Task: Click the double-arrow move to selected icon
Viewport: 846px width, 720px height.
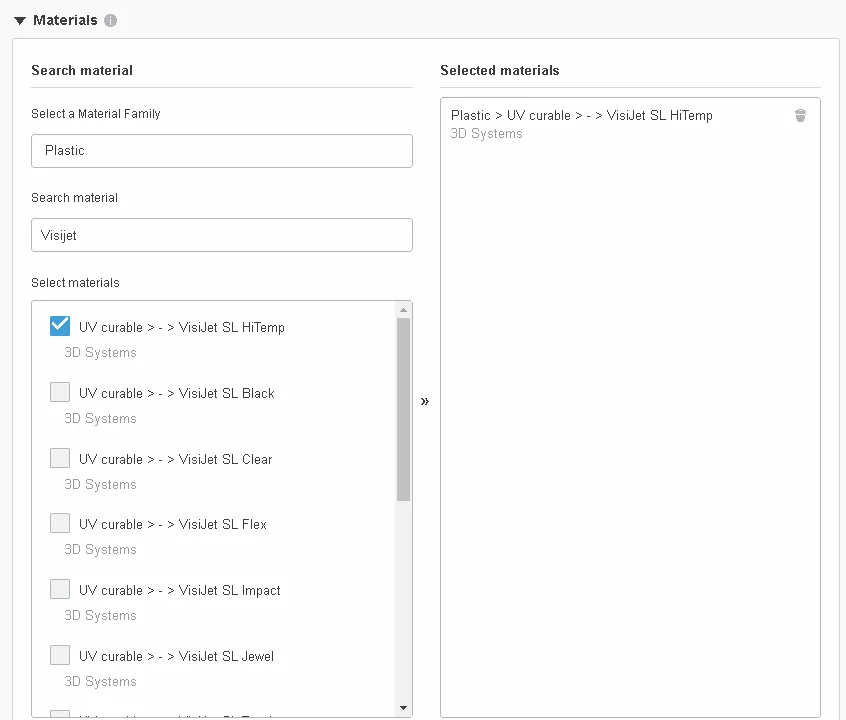Action: click(x=425, y=401)
